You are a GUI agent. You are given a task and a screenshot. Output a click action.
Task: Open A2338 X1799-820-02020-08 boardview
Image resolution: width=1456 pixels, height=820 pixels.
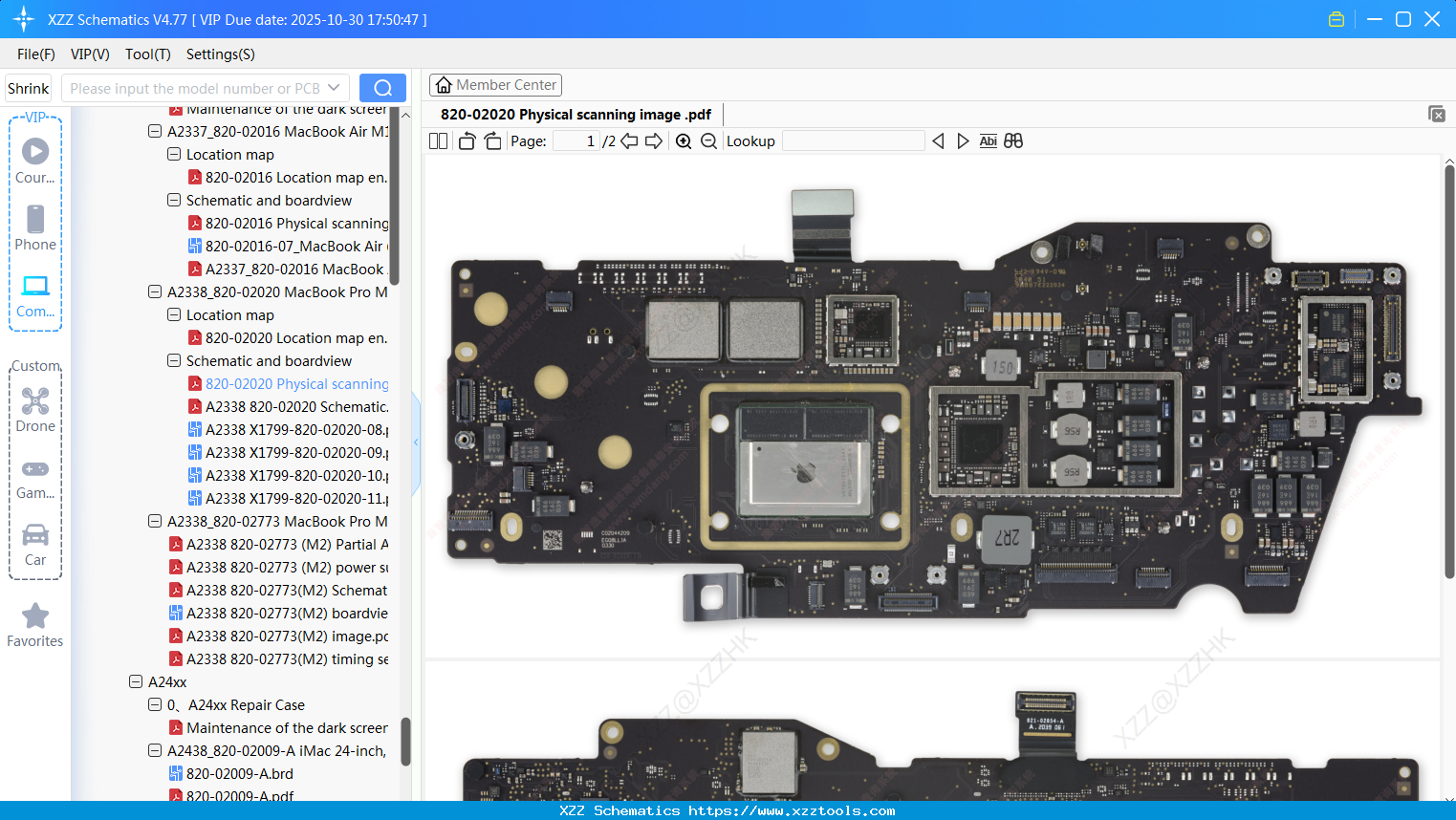288,429
